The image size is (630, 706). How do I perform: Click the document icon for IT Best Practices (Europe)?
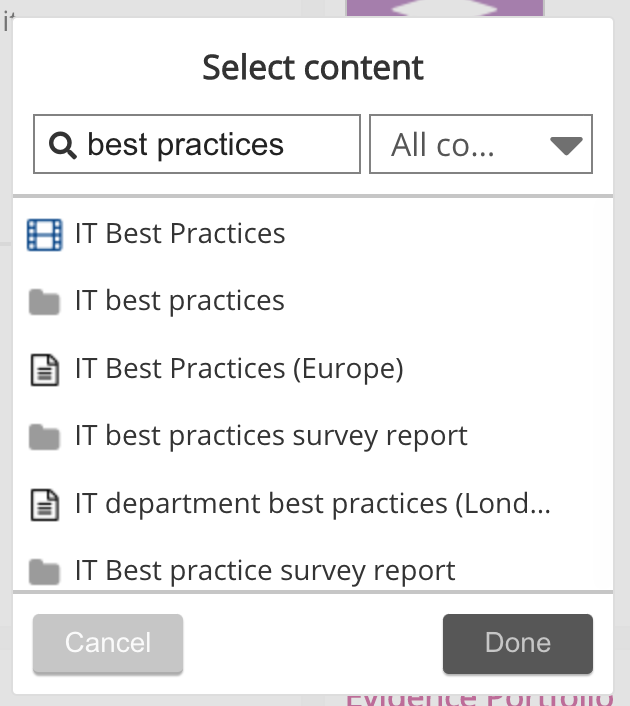pyautogui.click(x=44, y=370)
